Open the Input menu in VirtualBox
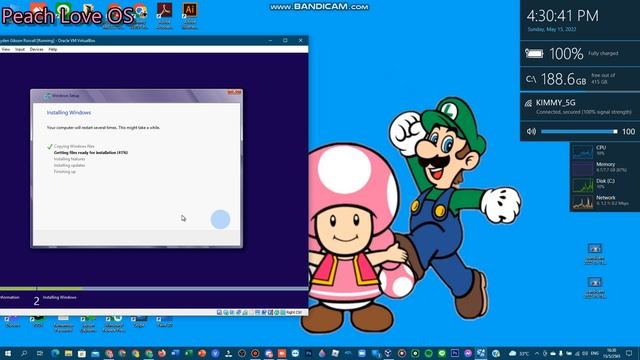 pyautogui.click(x=20, y=49)
